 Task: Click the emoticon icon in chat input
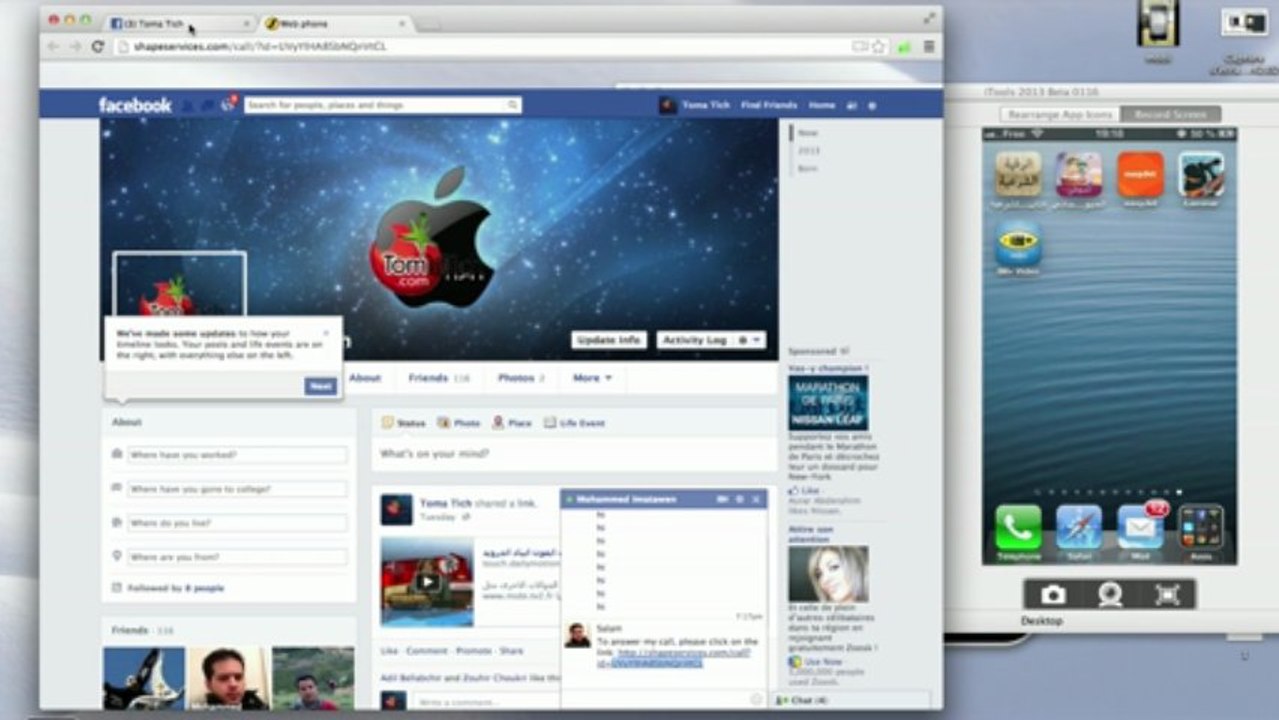click(756, 700)
